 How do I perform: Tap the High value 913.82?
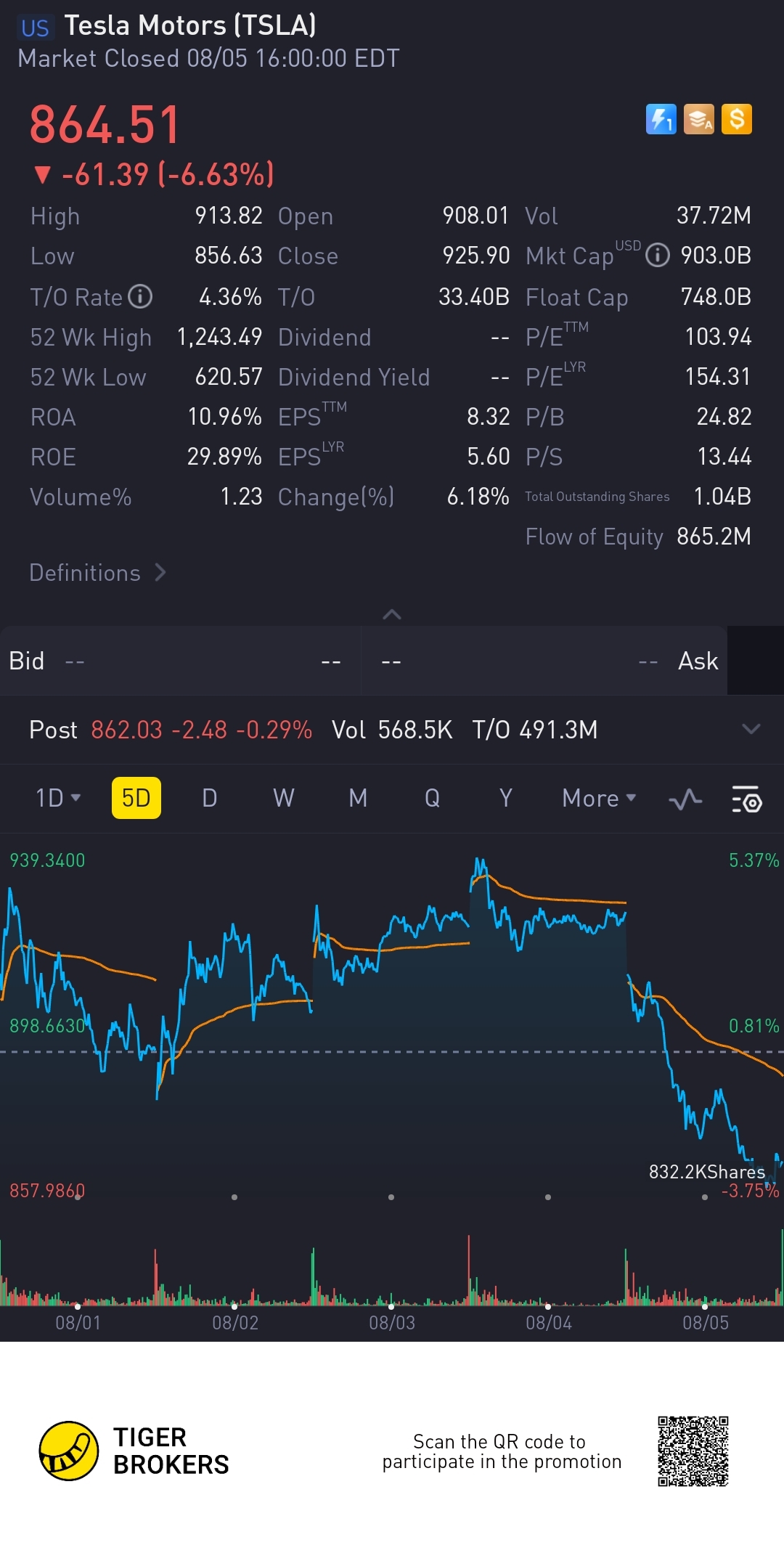pyautogui.click(x=229, y=216)
